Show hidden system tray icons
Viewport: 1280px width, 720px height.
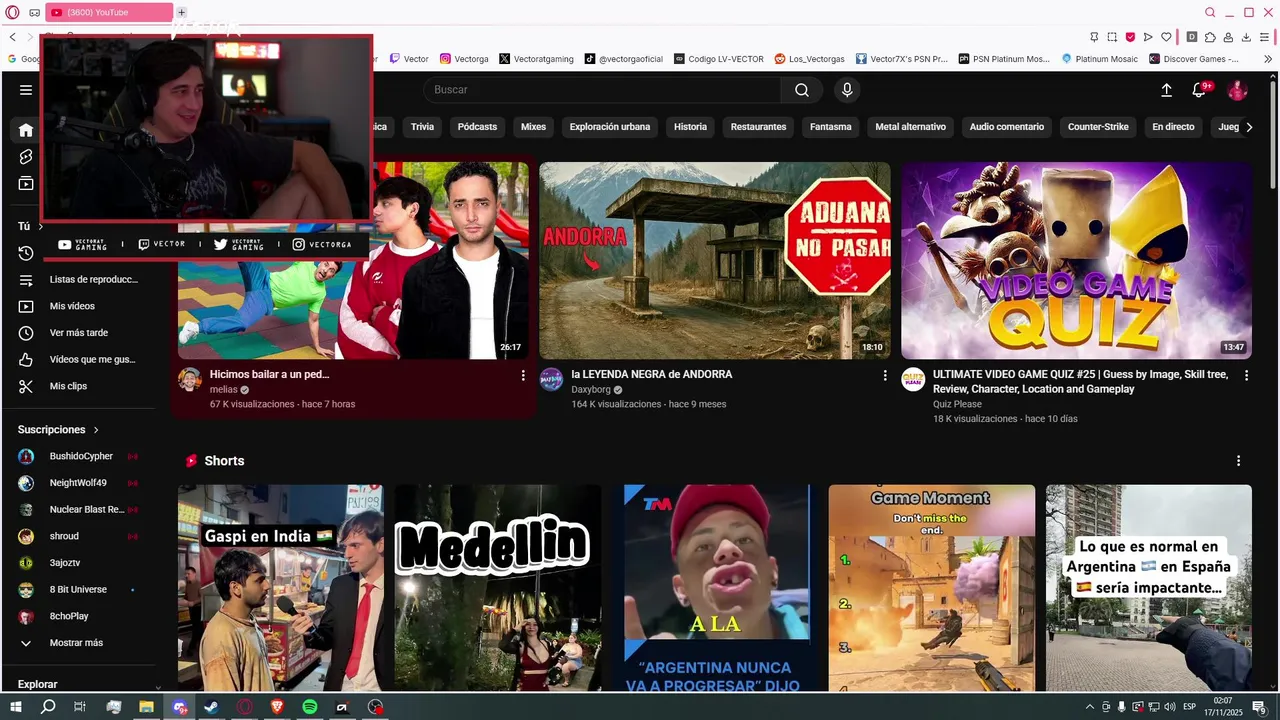coord(1090,707)
